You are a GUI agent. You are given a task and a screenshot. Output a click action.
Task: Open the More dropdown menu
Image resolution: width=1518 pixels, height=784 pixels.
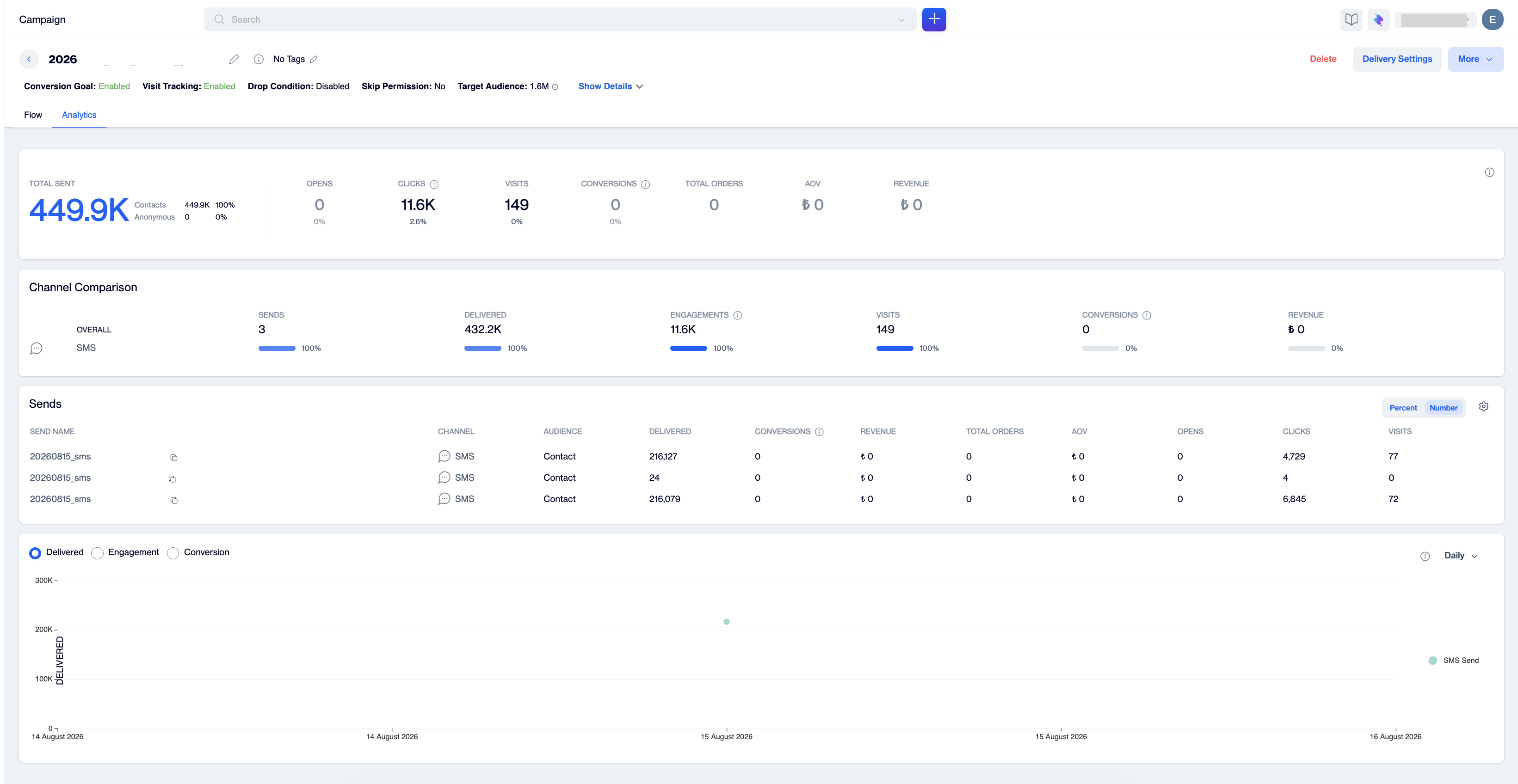(1475, 59)
